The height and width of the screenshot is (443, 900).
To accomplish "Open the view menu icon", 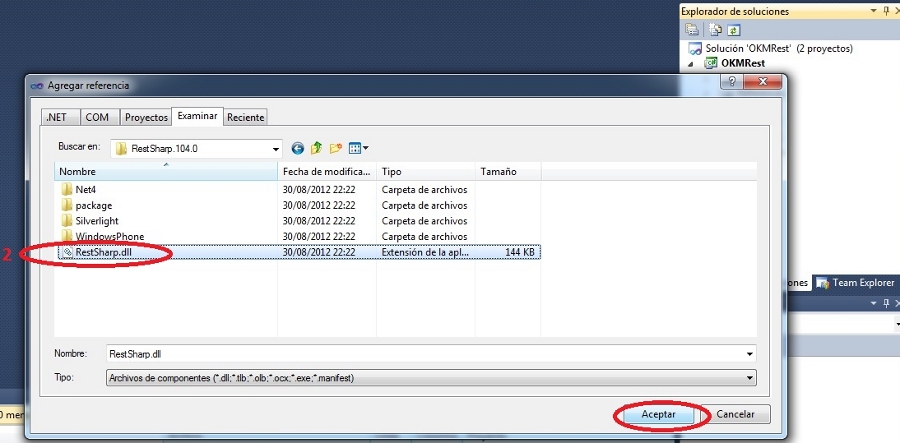I will [x=358, y=148].
